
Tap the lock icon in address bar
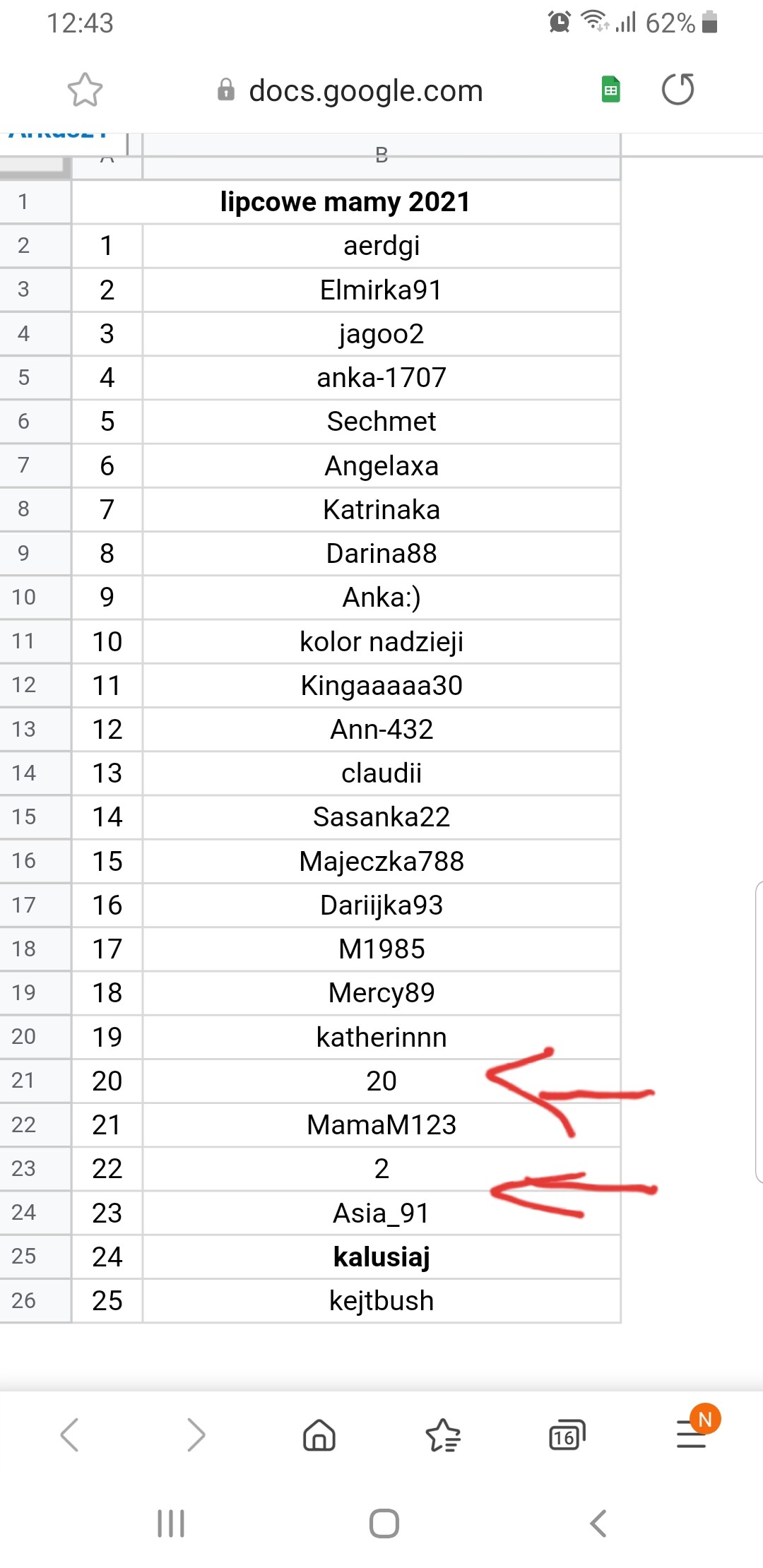pos(226,90)
